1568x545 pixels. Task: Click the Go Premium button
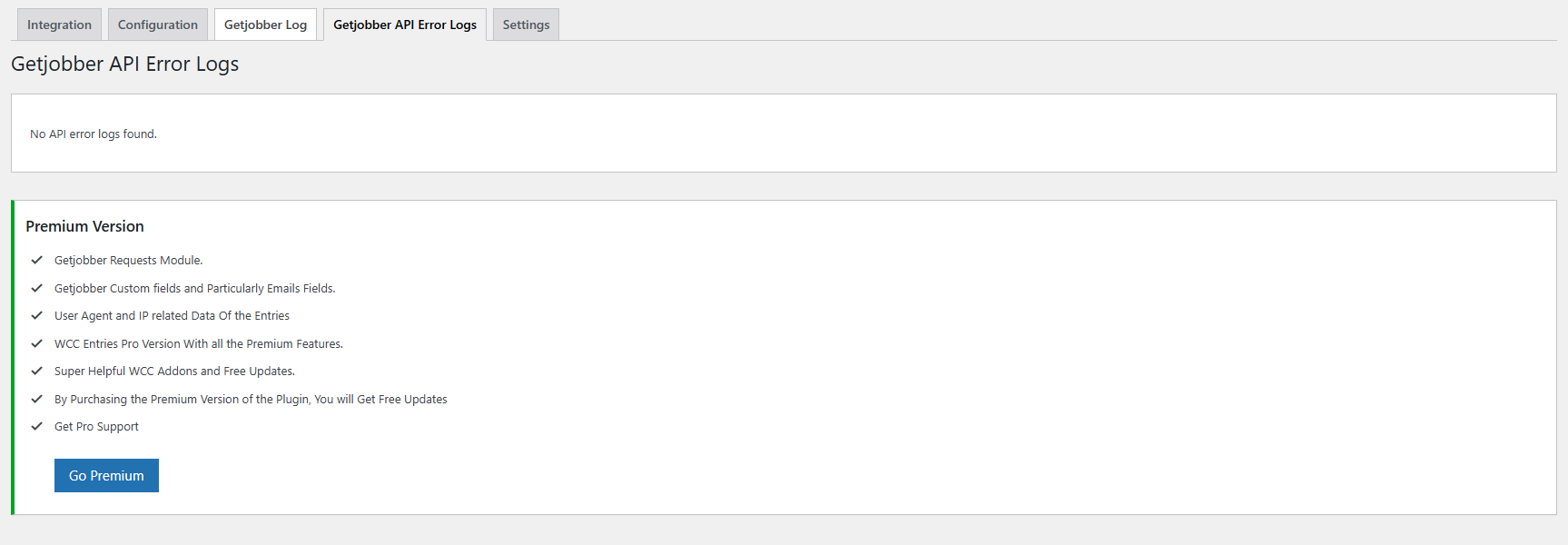(106, 475)
